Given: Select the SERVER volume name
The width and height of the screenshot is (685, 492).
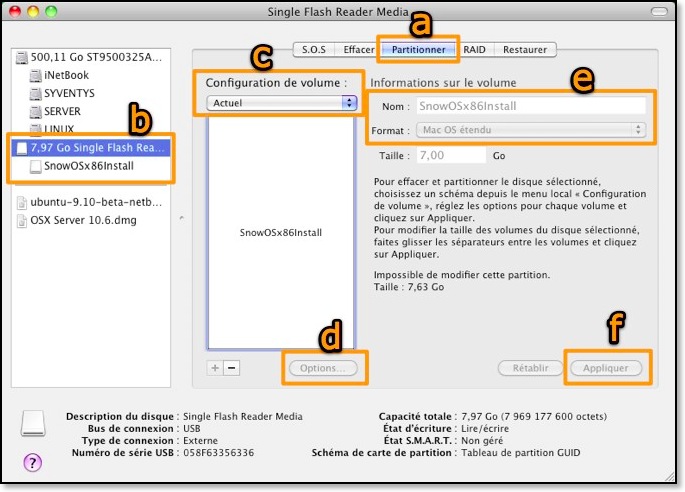Looking at the screenshot, I should (x=62, y=111).
